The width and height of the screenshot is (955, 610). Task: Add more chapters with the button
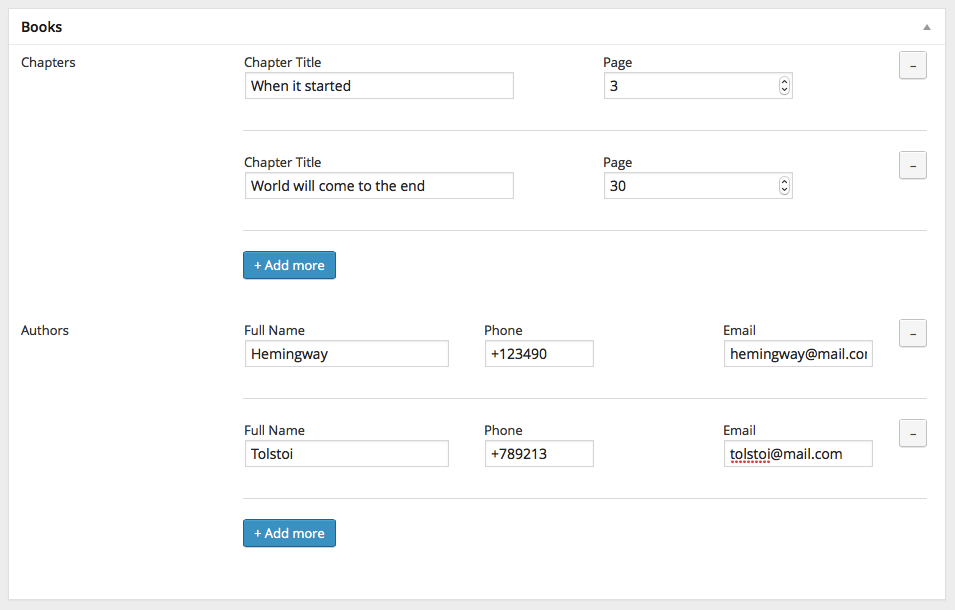[x=289, y=265]
